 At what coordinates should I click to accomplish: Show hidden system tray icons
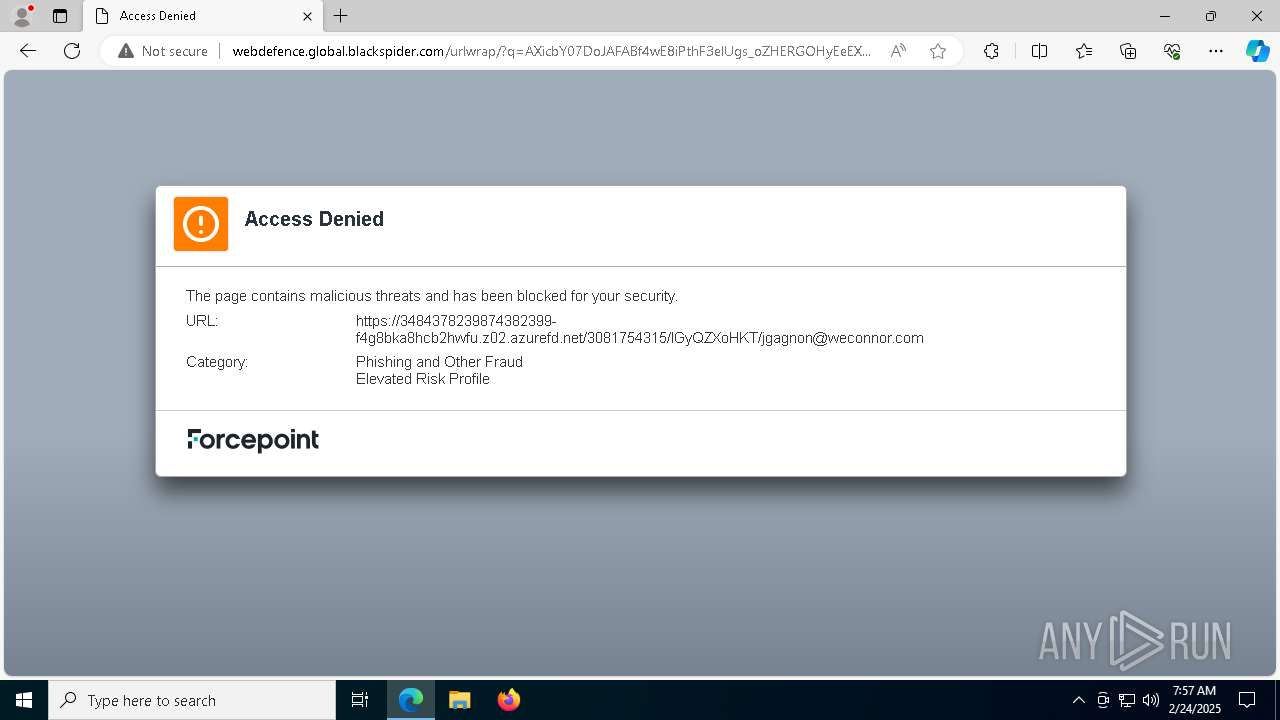pyautogui.click(x=1078, y=700)
